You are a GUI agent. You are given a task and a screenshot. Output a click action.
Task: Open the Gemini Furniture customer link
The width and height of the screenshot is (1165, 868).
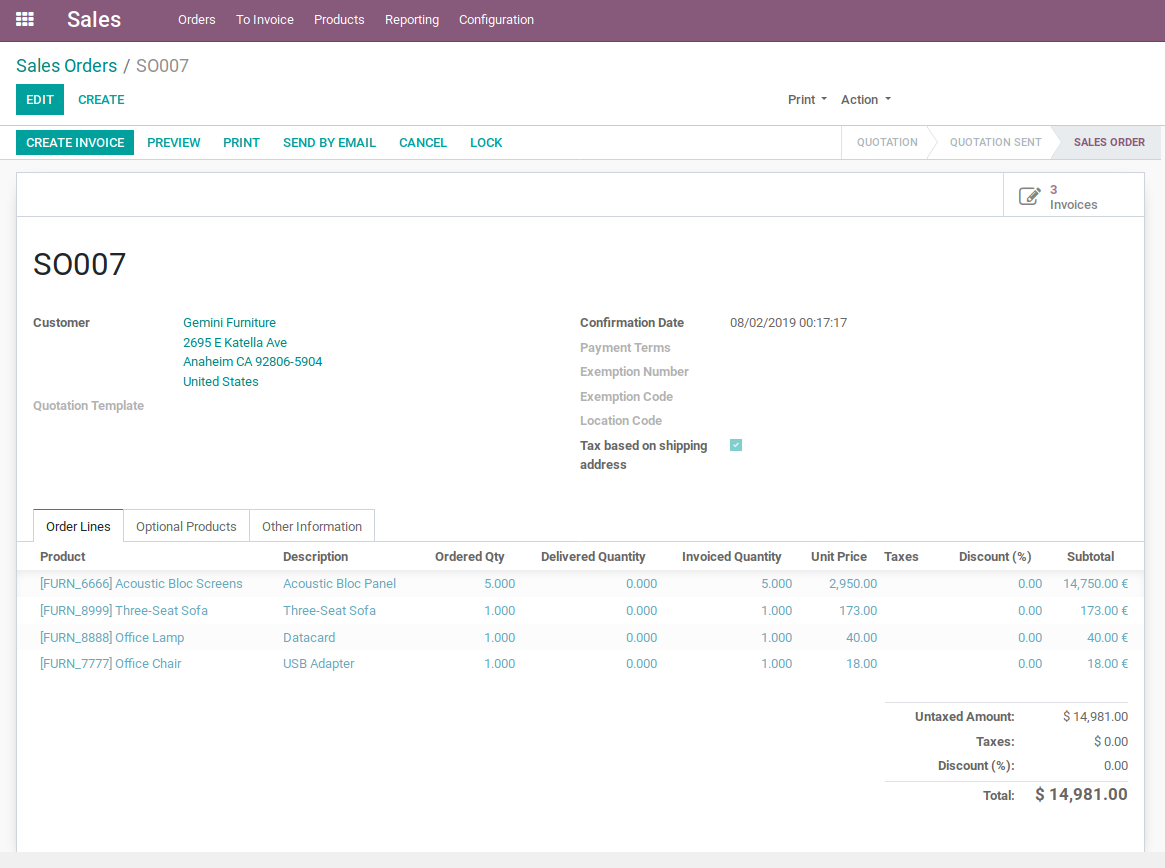pos(229,323)
